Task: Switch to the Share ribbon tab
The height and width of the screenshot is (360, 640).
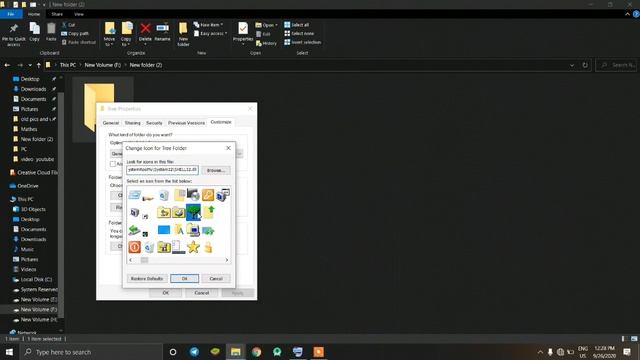Action: point(57,14)
